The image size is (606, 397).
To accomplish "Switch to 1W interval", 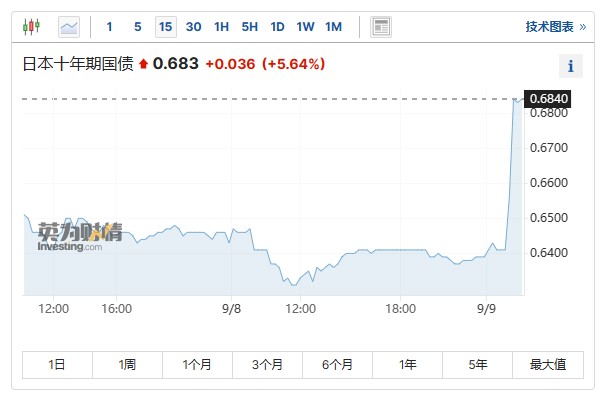I will (305, 27).
